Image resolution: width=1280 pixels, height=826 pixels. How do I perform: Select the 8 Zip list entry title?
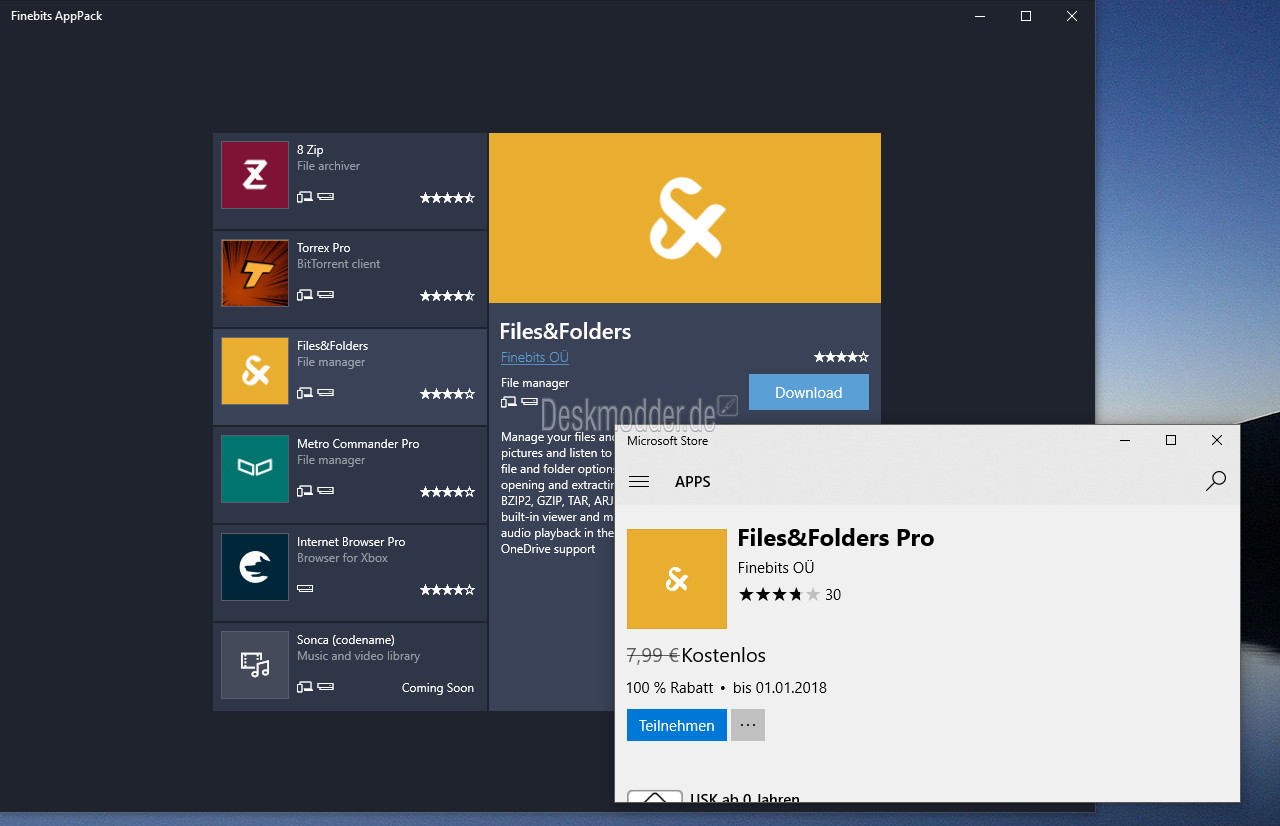point(310,150)
